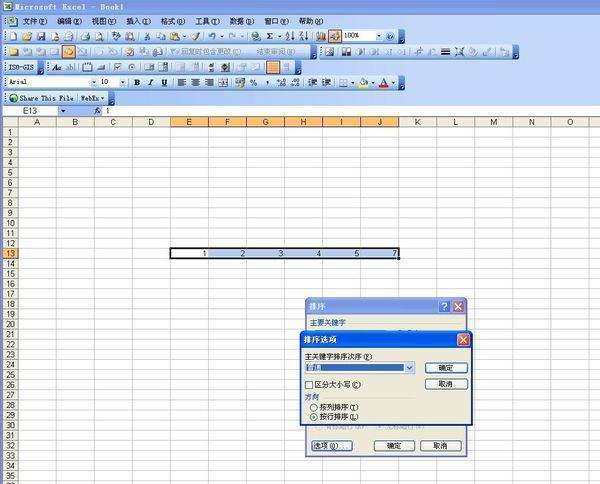
Task: Click the 选项 button in the sort dialog
Action: (x=328, y=446)
